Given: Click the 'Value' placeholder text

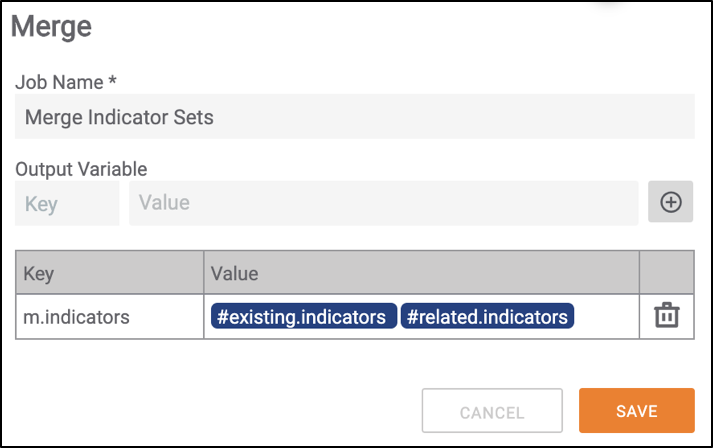Looking at the screenshot, I should (164, 202).
